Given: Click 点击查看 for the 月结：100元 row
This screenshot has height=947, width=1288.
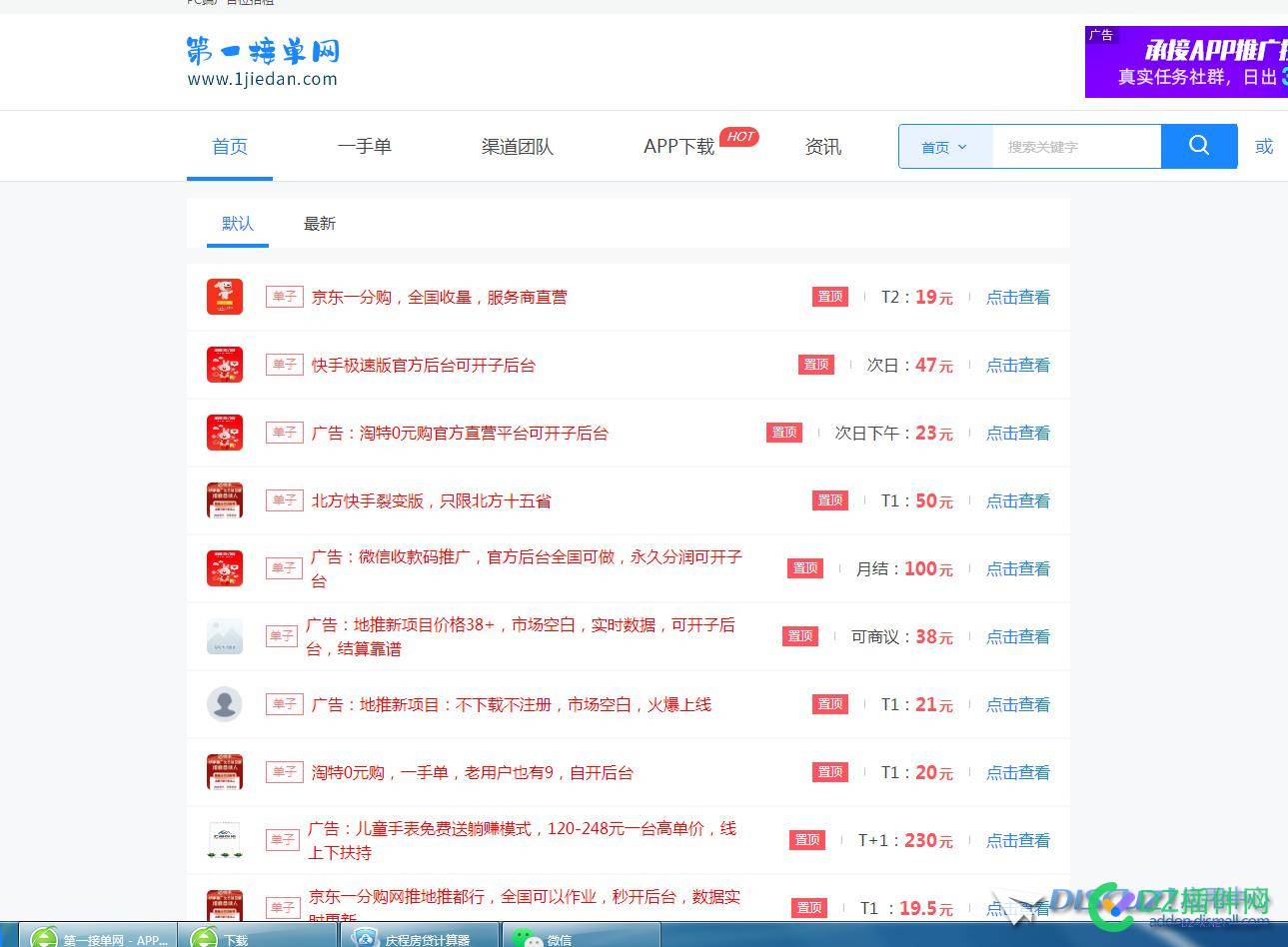Looking at the screenshot, I should click(1018, 568).
